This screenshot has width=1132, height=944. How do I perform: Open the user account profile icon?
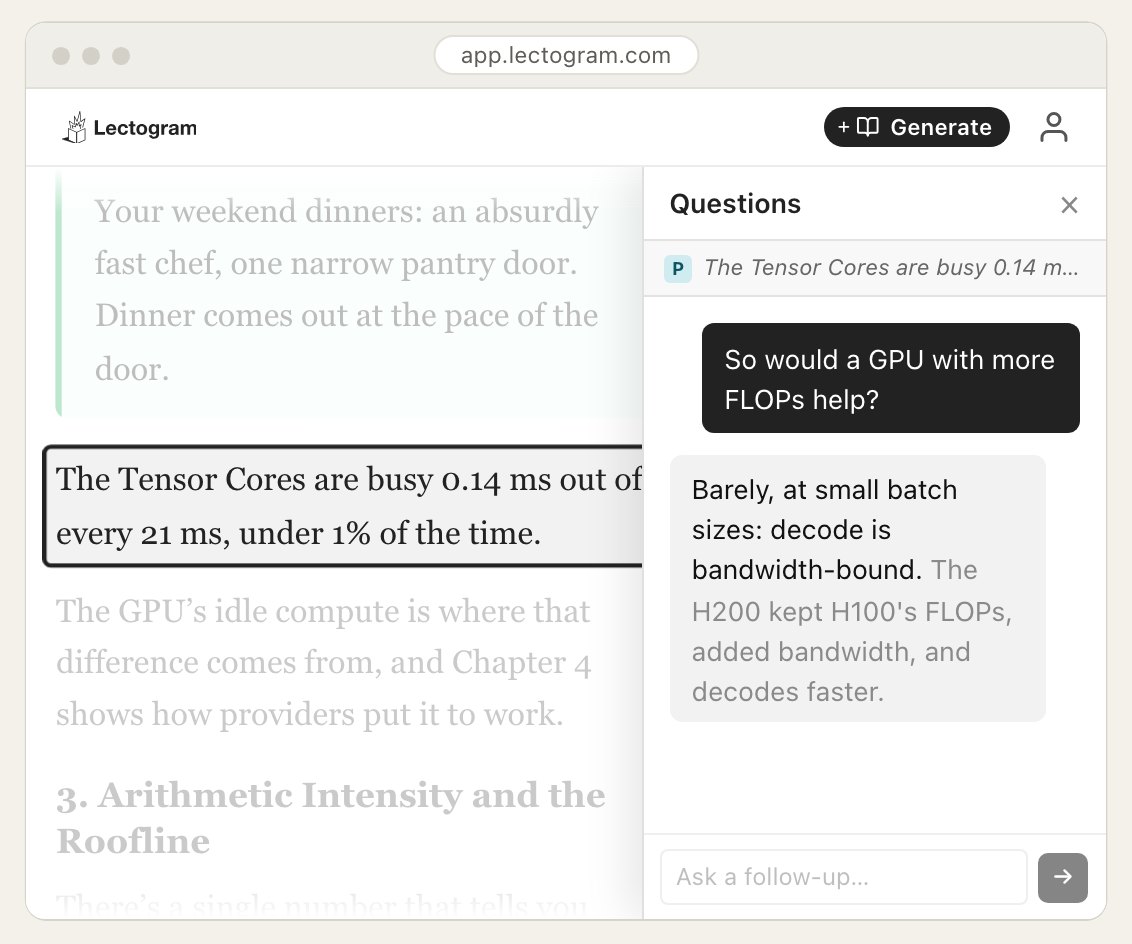coord(1053,127)
